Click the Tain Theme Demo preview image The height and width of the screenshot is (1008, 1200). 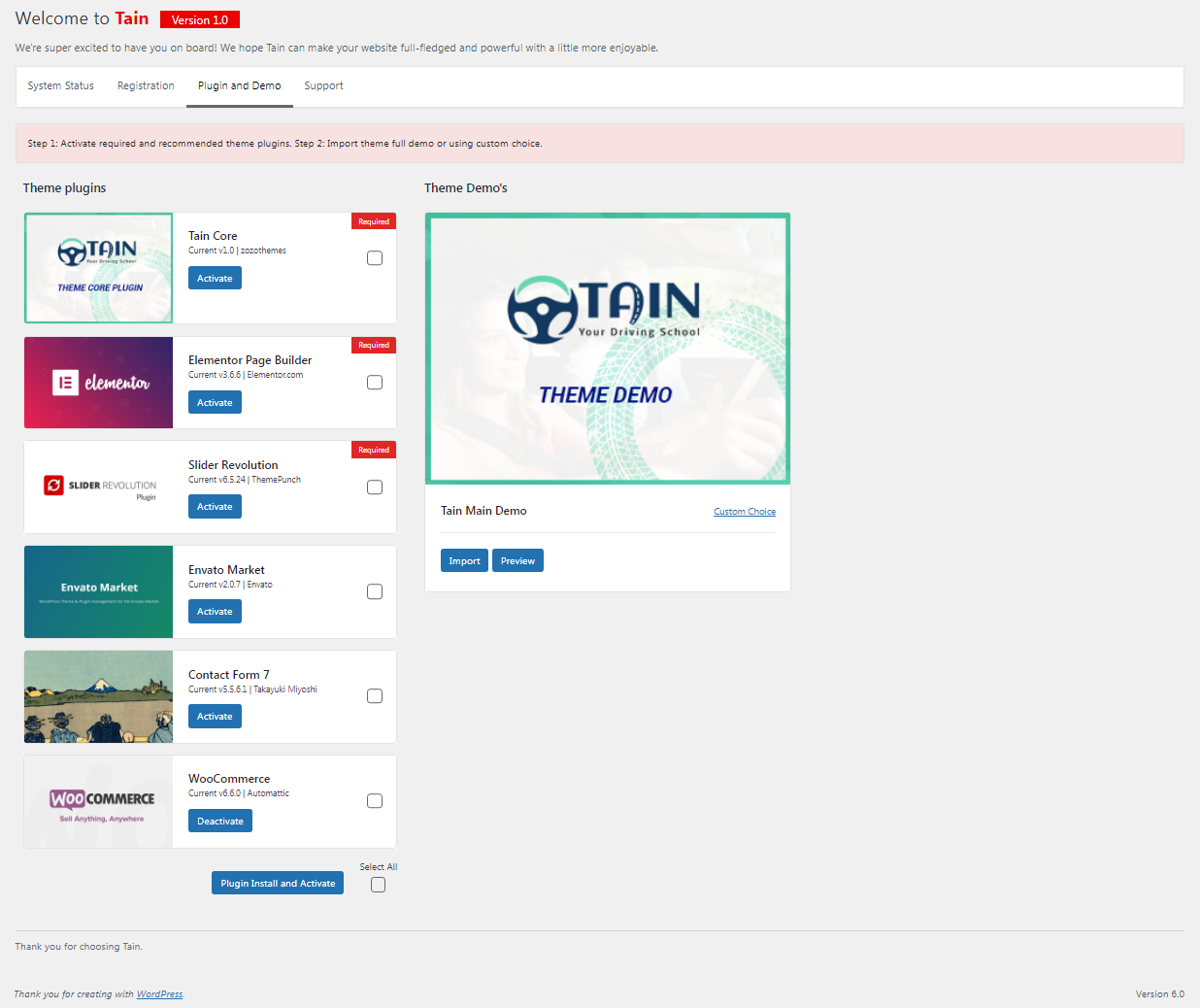coord(607,349)
